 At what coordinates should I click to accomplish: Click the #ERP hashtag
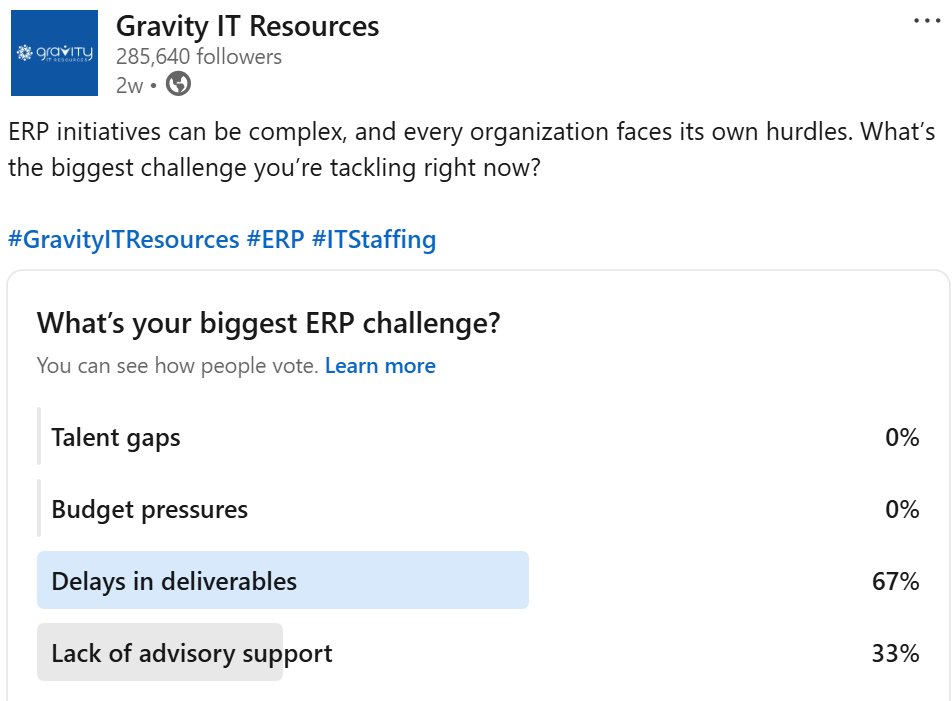275,240
